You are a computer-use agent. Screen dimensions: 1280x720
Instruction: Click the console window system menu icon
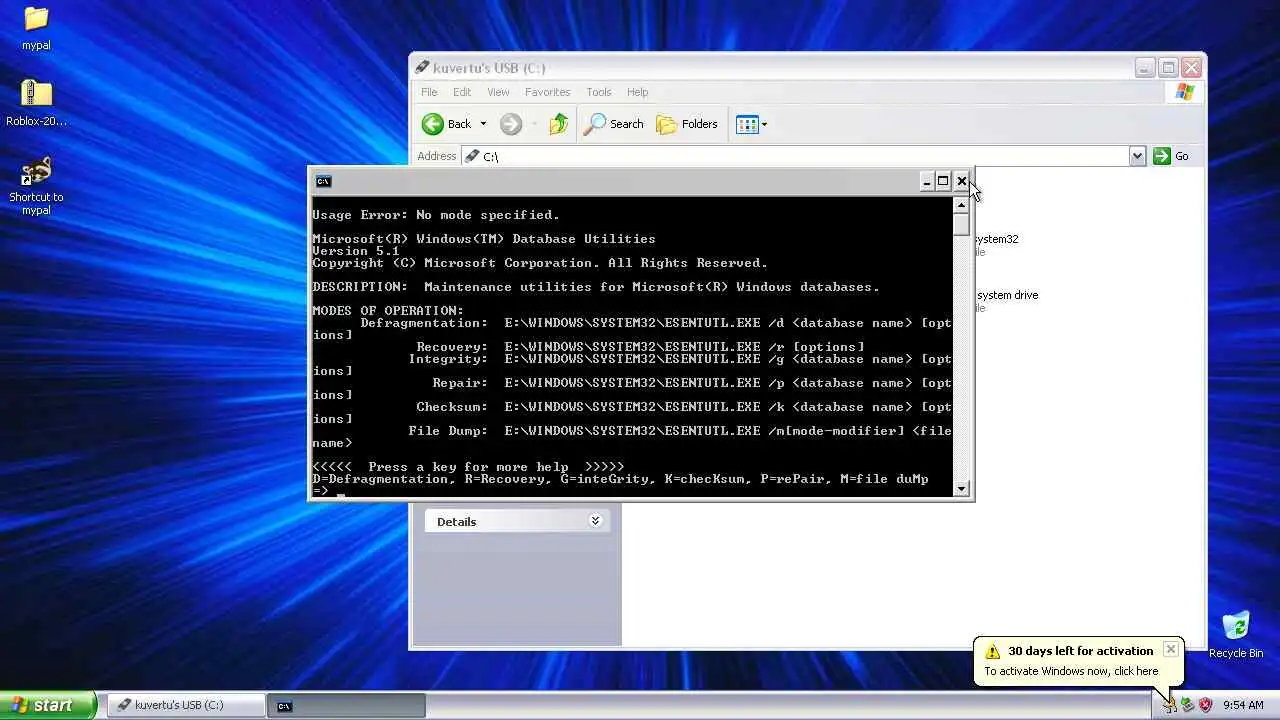click(x=323, y=181)
